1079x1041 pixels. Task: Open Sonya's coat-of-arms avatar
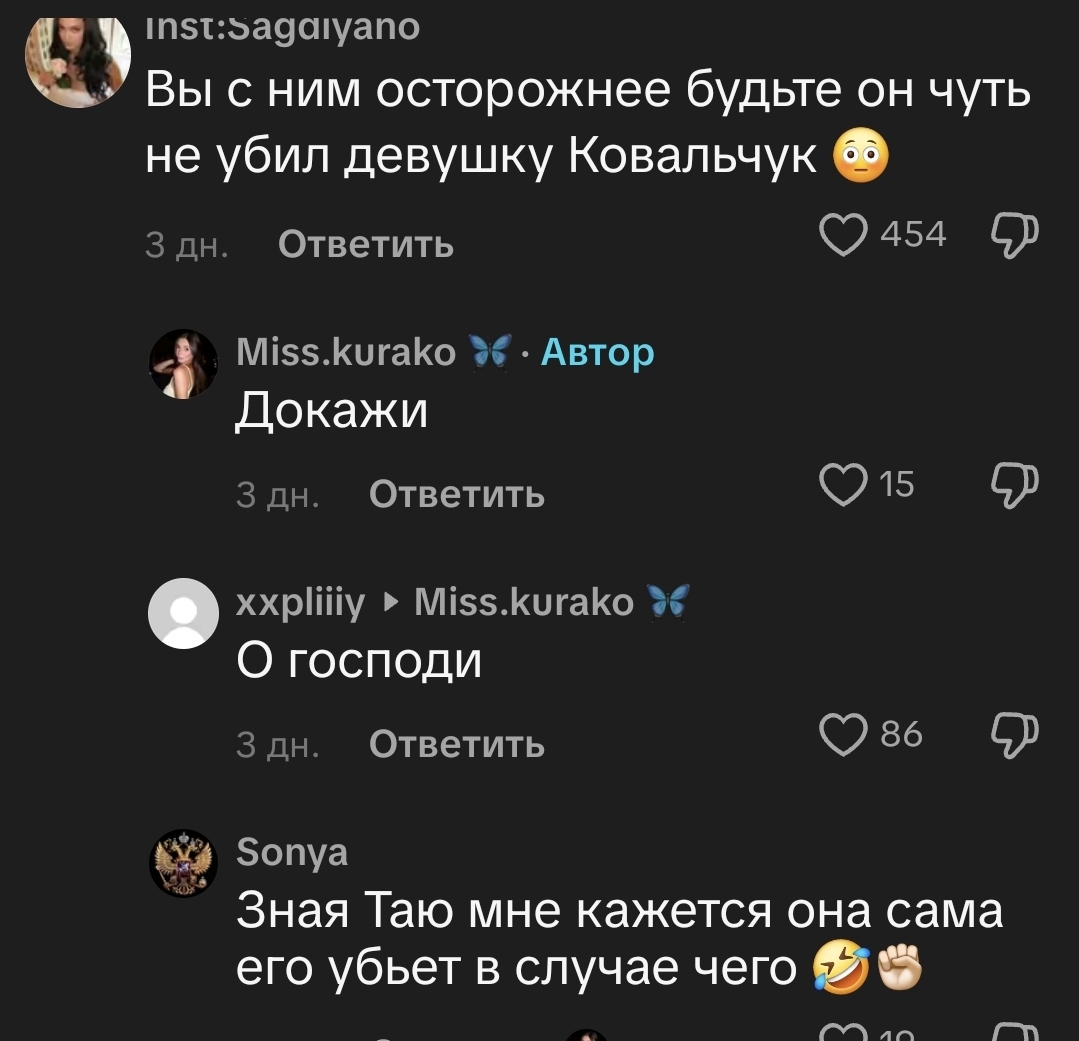coord(184,863)
